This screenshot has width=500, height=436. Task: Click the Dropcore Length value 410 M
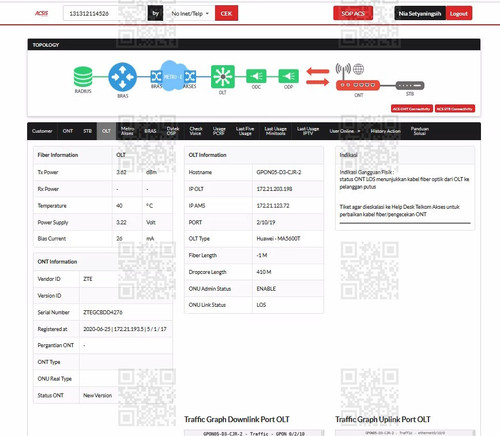pyautogui.click(x=264, y=272)
